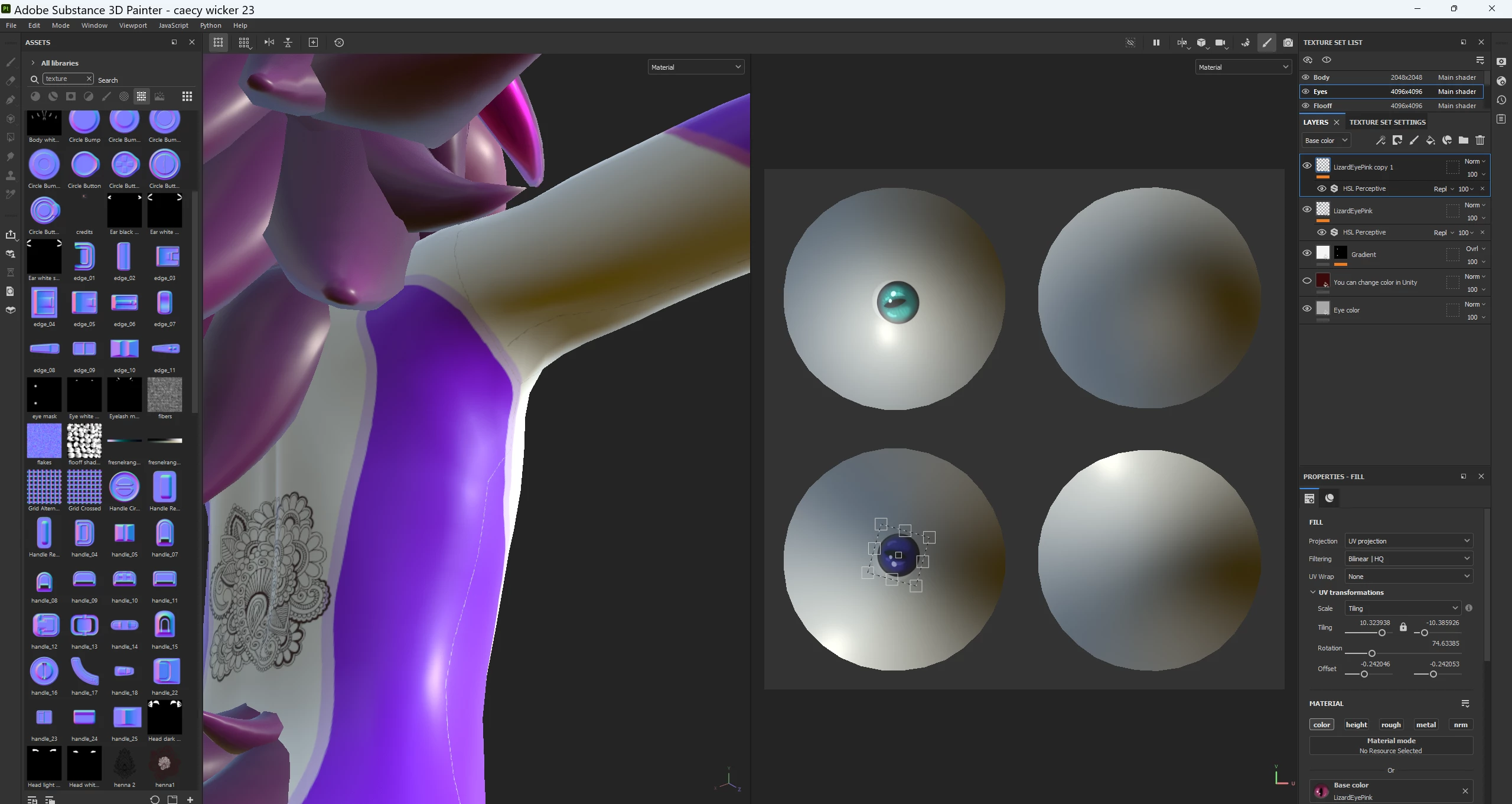Open the Projection dropdown set to UV projection
This screenshot has width=1512, height=804.
tap(1409, 541)
